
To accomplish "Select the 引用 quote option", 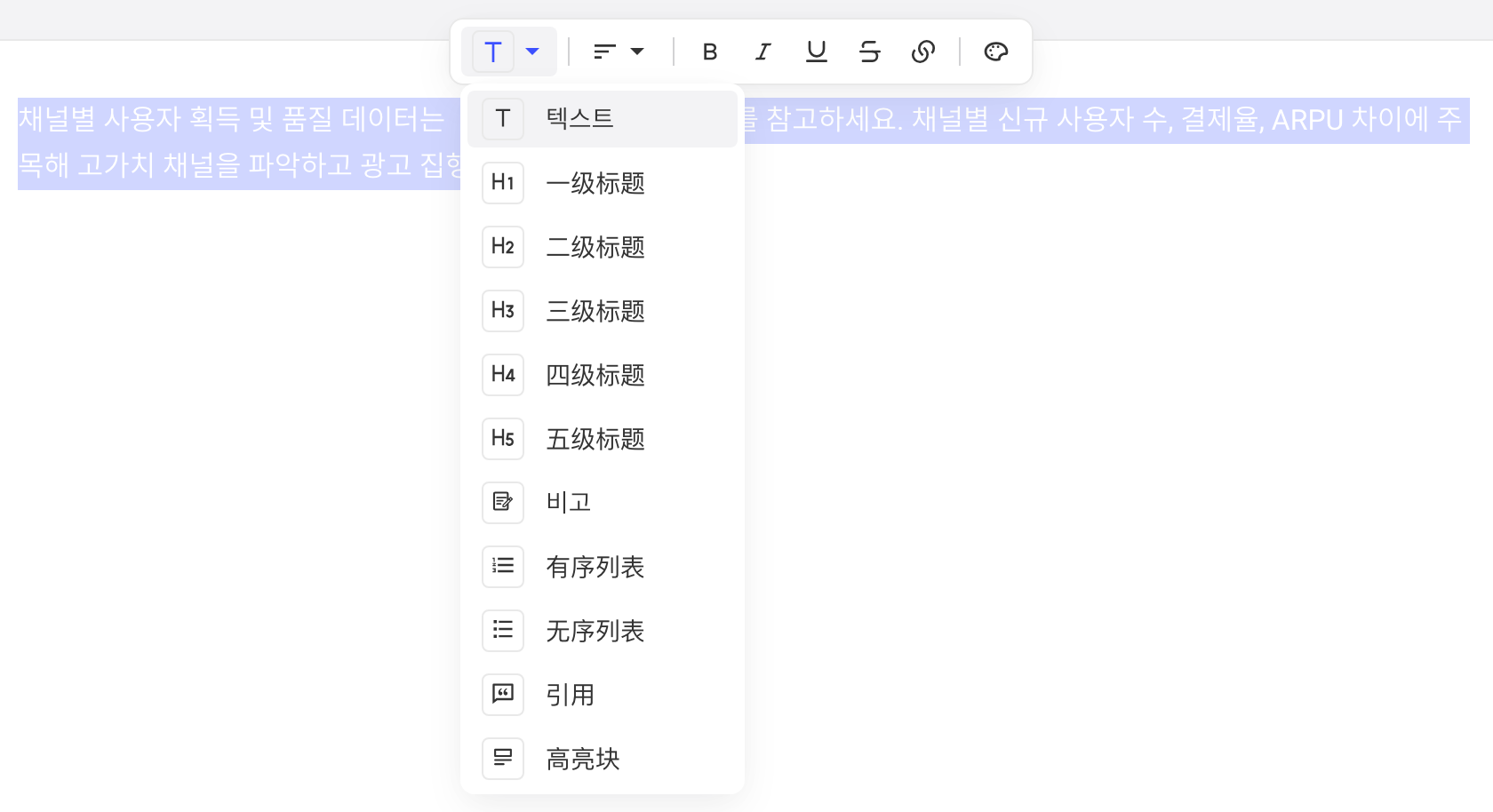I will click(603, 695).
